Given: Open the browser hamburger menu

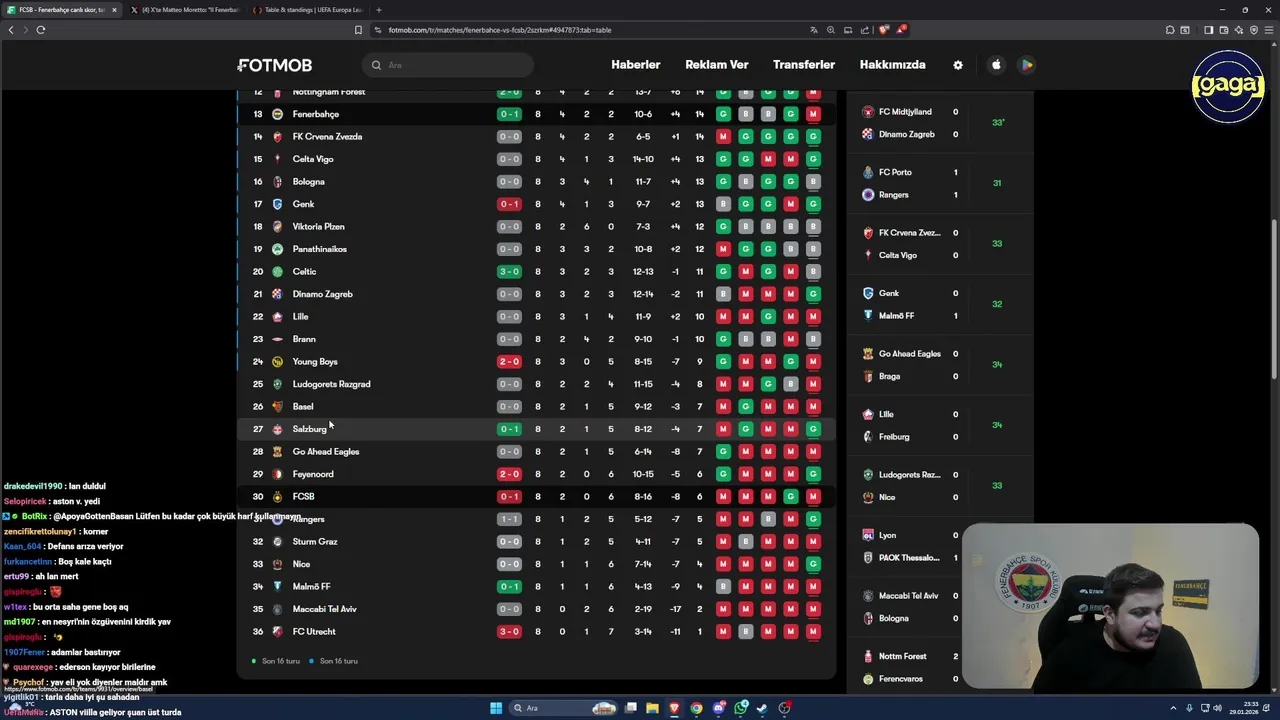Looking at the screenshot, I should point(1269,30).
